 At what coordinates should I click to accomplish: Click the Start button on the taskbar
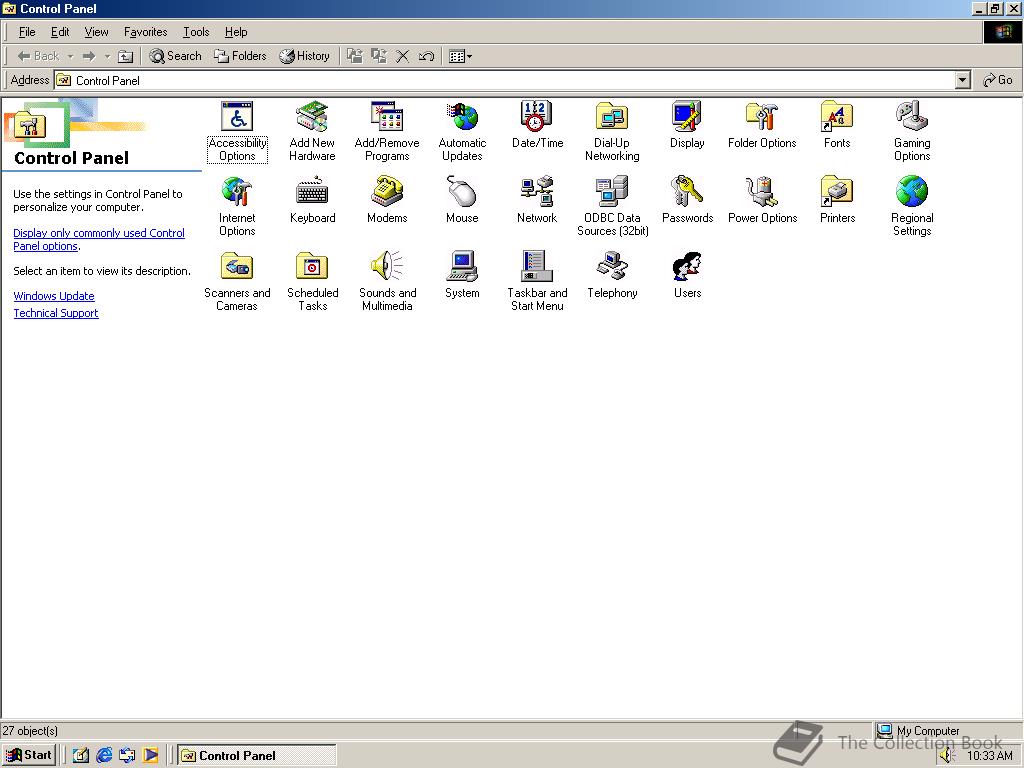click(x=29, y=755)
